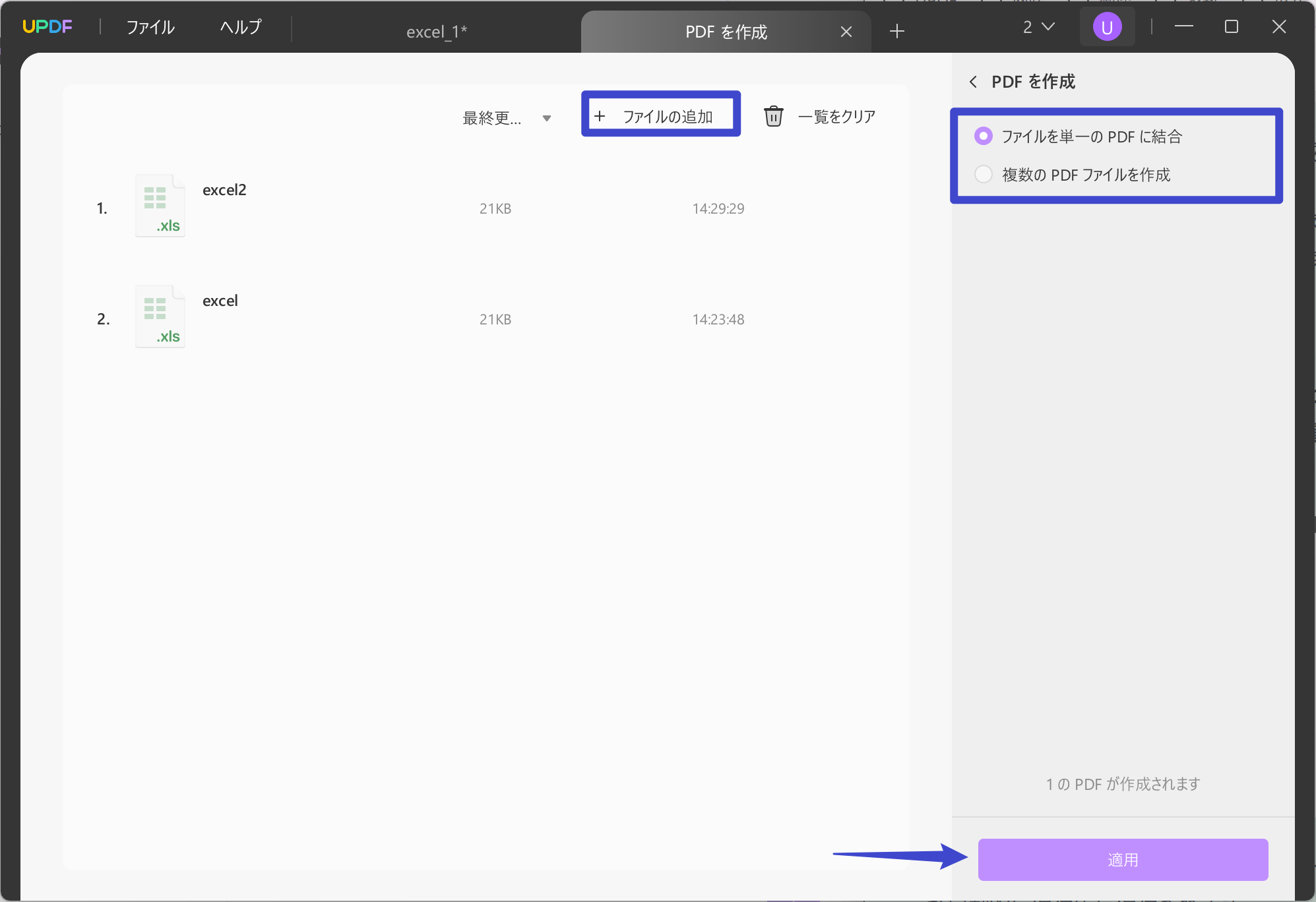Click the 一覧をクリア text

point(836,117)
